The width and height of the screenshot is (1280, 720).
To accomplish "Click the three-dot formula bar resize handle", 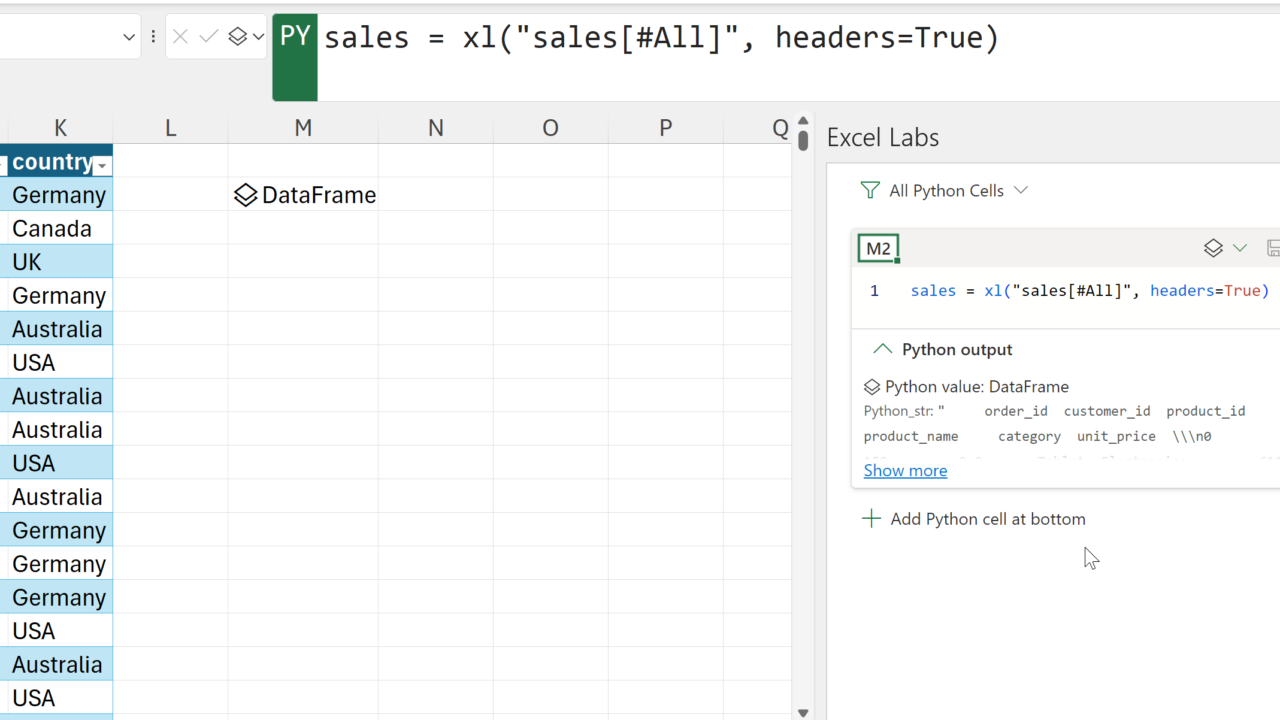I will (153, 37).
